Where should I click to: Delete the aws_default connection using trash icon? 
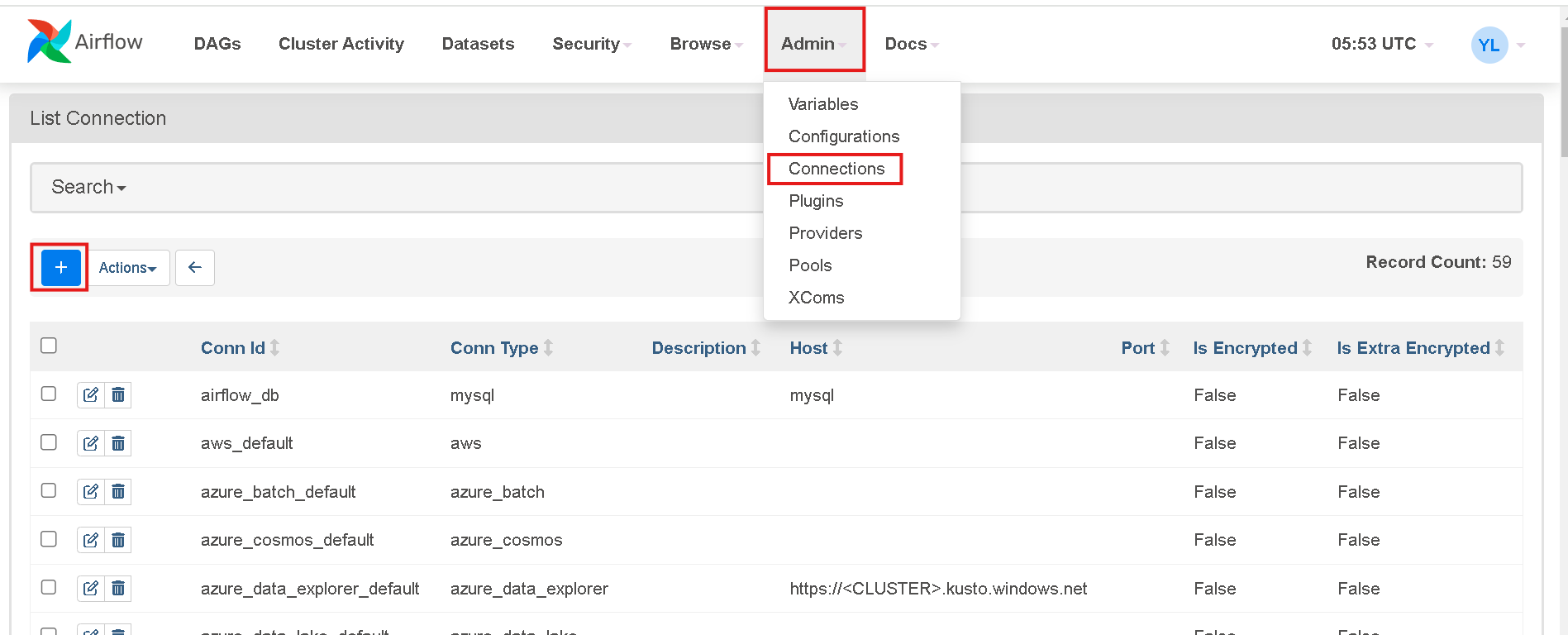(x=118, y=443)
